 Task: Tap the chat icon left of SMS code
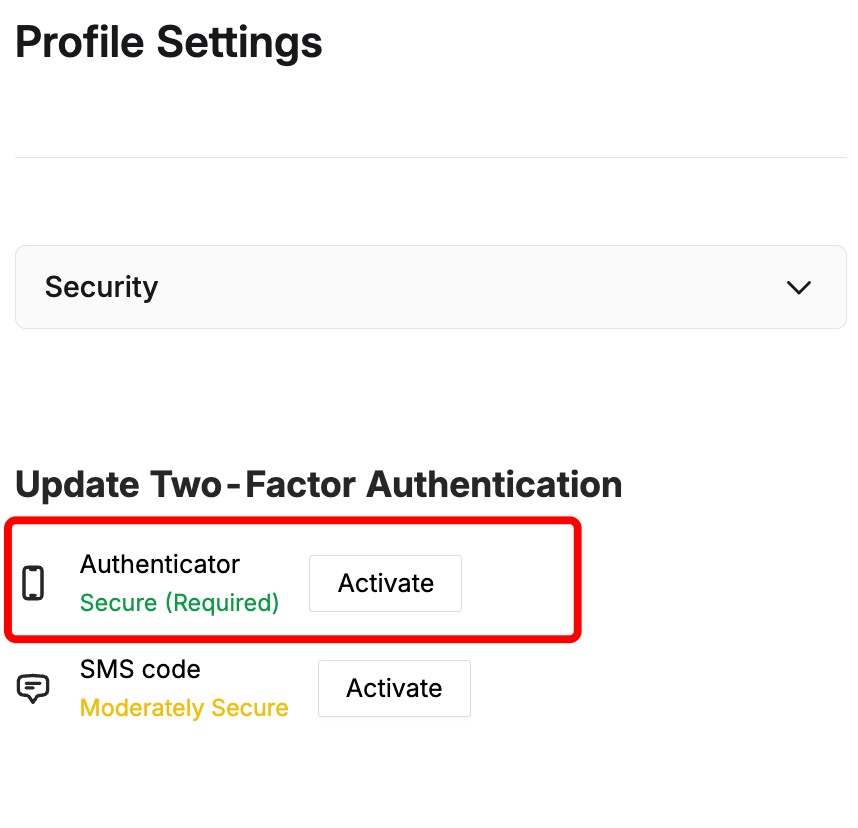(x=34, y=688)
